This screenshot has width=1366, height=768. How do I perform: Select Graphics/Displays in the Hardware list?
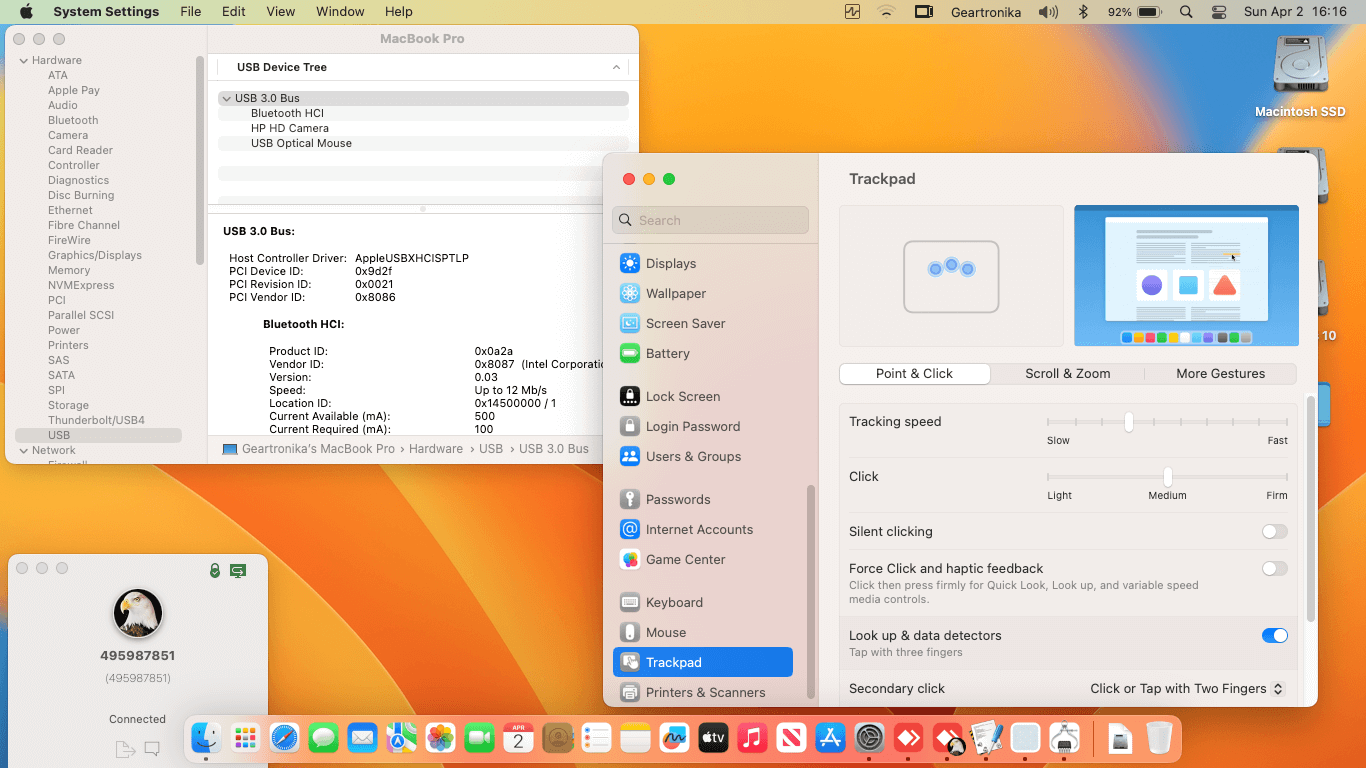coord(95,255)
